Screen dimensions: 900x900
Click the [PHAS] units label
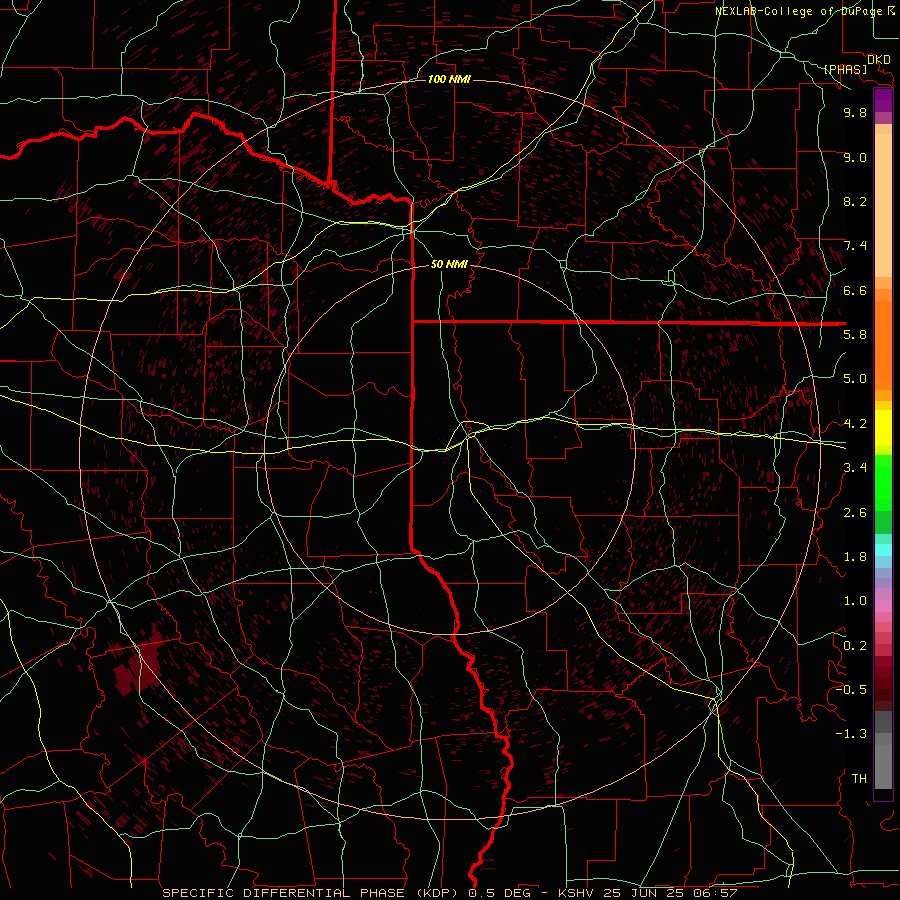pyautogui.click(x=845, y=69)
